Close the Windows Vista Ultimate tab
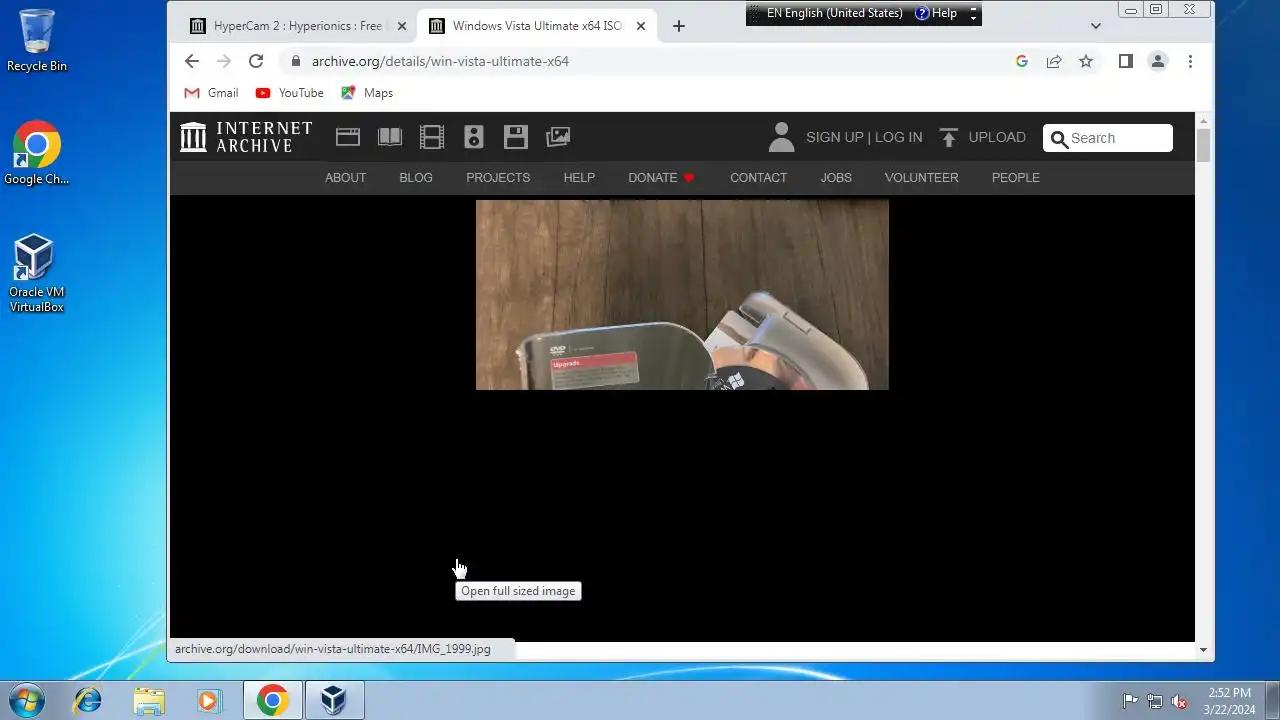Viewport: 1280px width, 720px height. pos(641,26)
